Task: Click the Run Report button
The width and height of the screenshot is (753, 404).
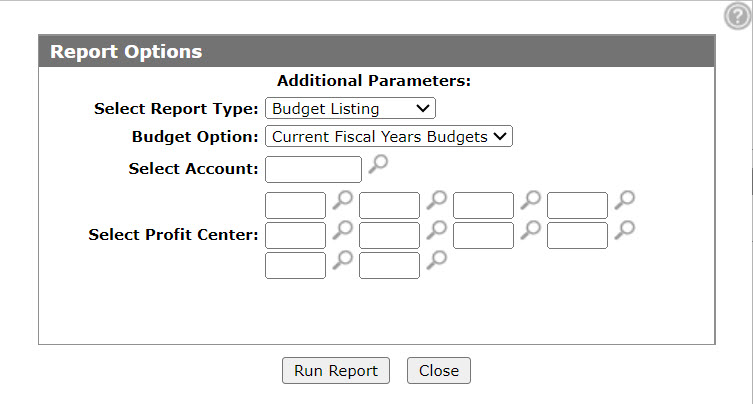Action: [336, 370]
